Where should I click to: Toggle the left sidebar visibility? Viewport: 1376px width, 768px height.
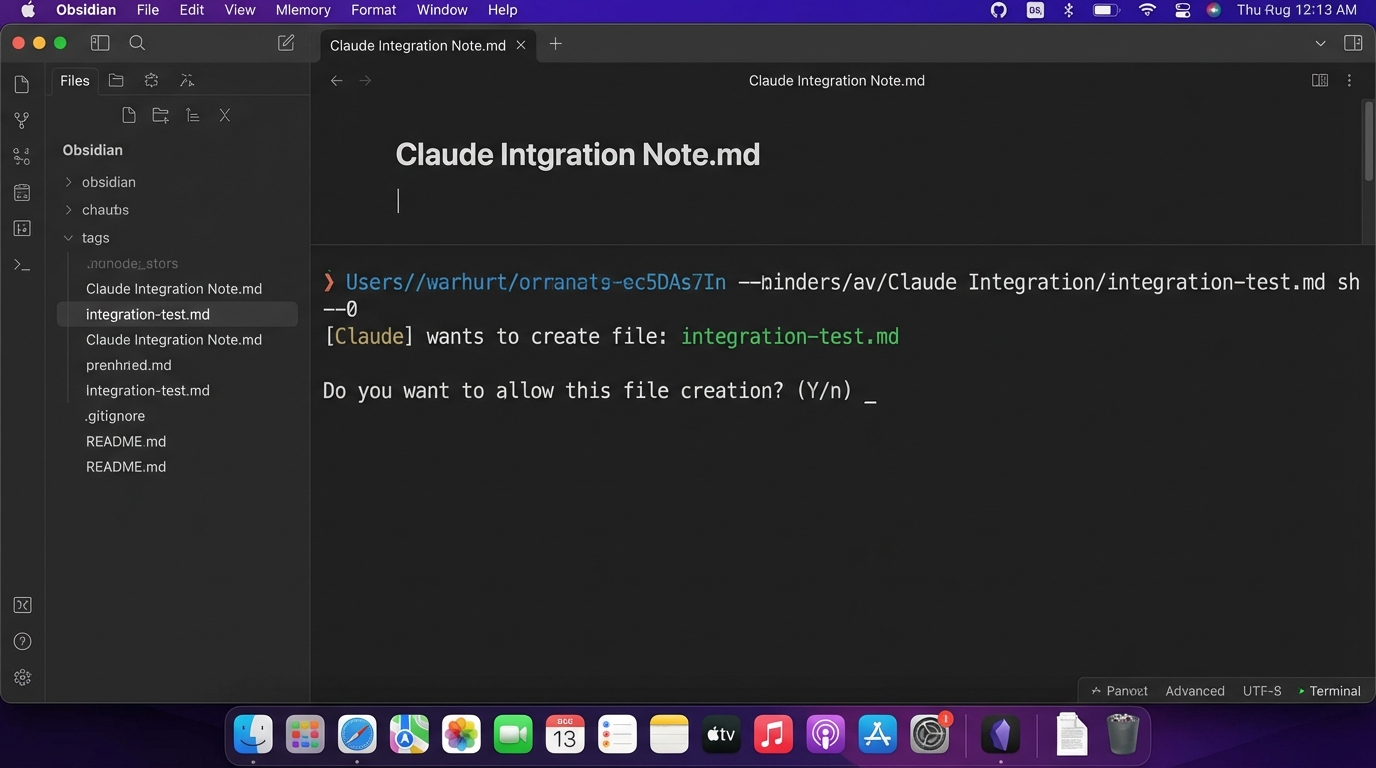pyautogui.click(x=99, y=43)
